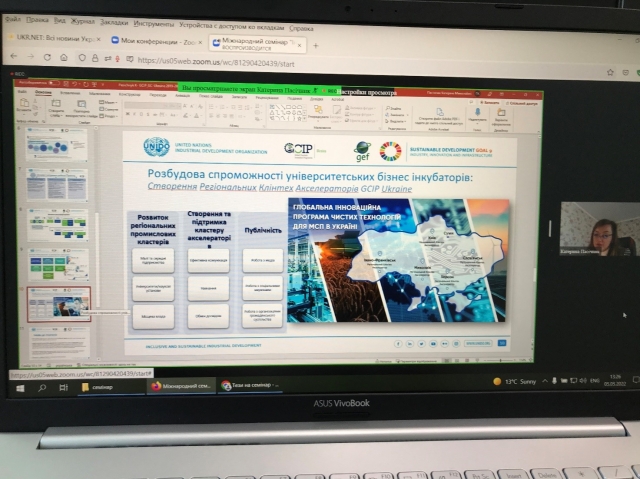Switch to Firefox Міжнародний сем... taskbar item
This screenshot has height=479, width=640.
tap(181, 386)
